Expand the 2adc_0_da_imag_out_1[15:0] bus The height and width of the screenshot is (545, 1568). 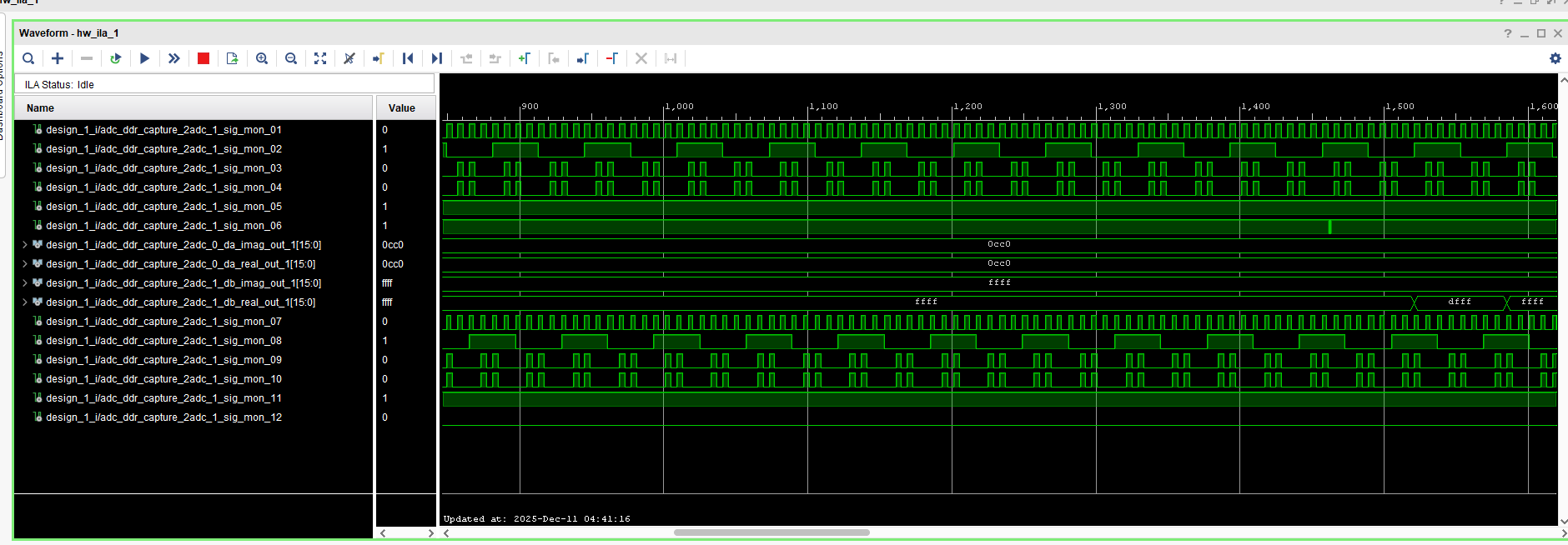(25, 245)
